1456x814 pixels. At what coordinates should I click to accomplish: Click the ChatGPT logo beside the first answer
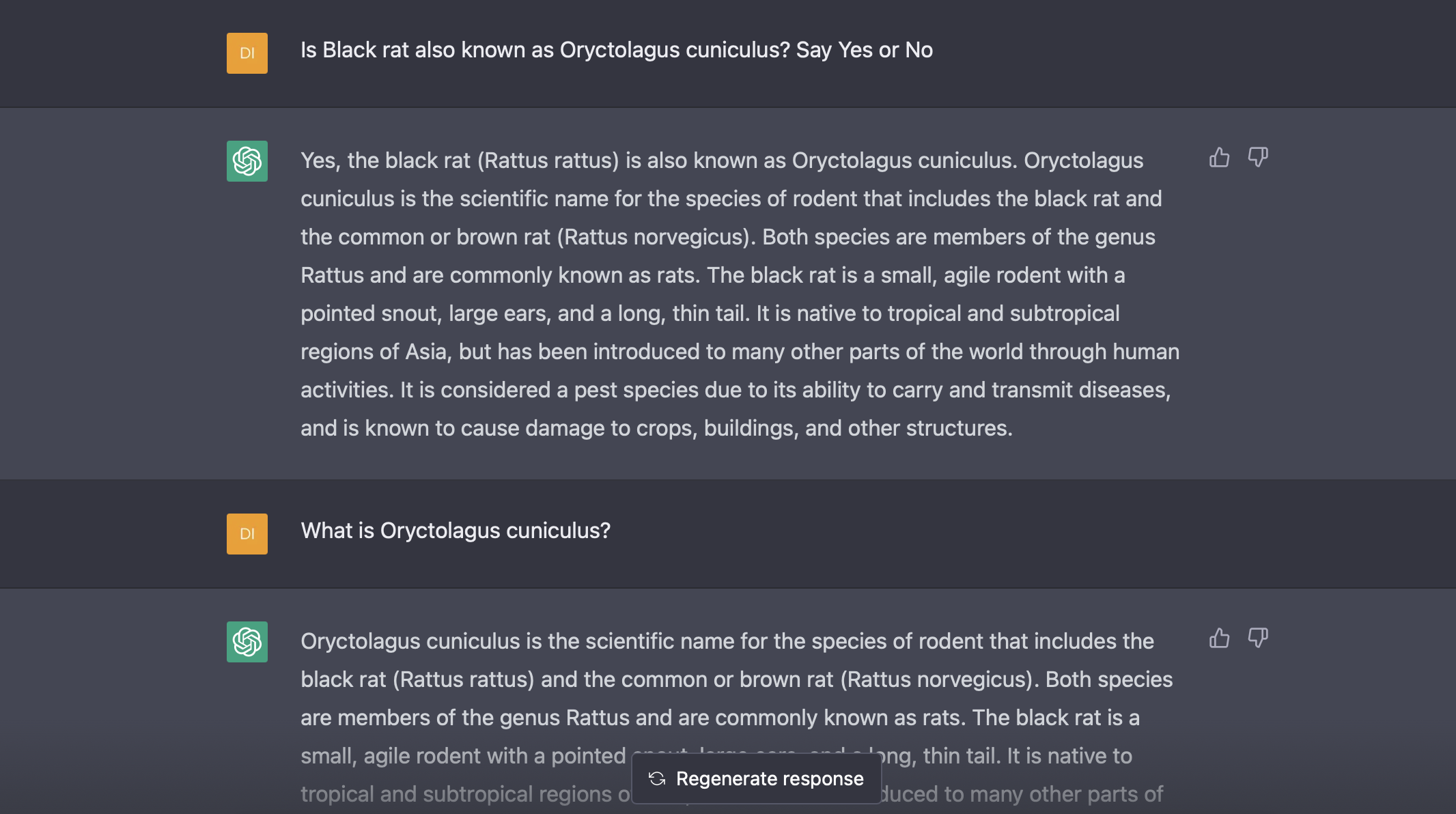click(x=247, y=161)
